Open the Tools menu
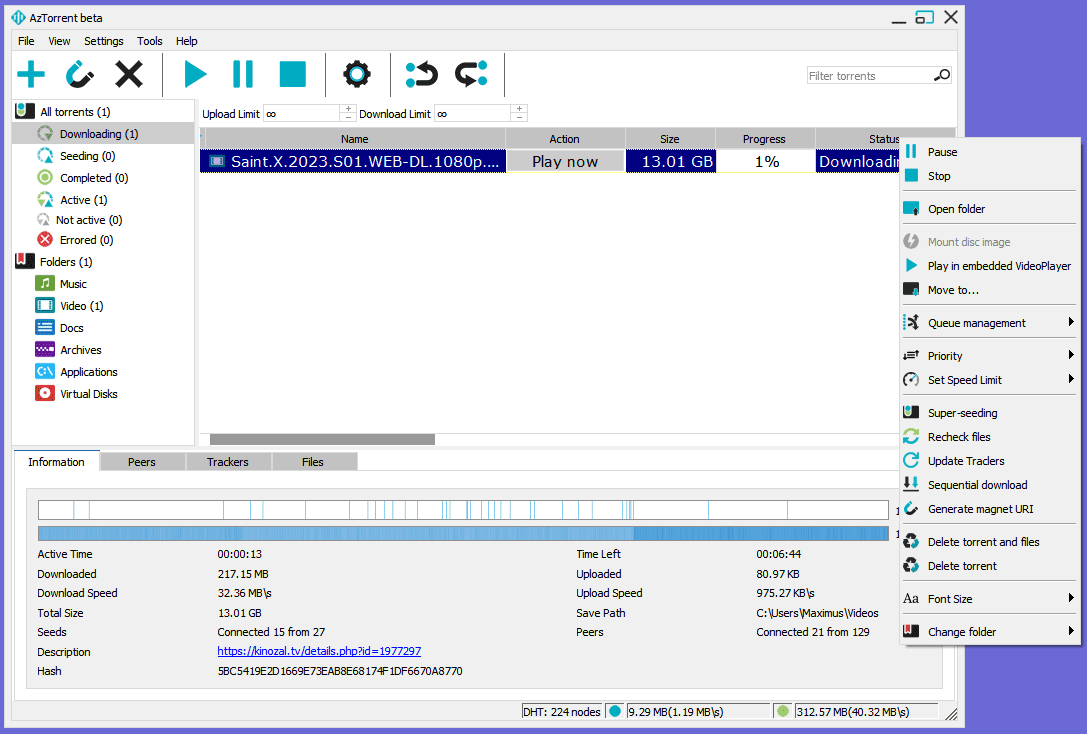The width and height of the screenshot is (1087, 734). click(150, 41)
